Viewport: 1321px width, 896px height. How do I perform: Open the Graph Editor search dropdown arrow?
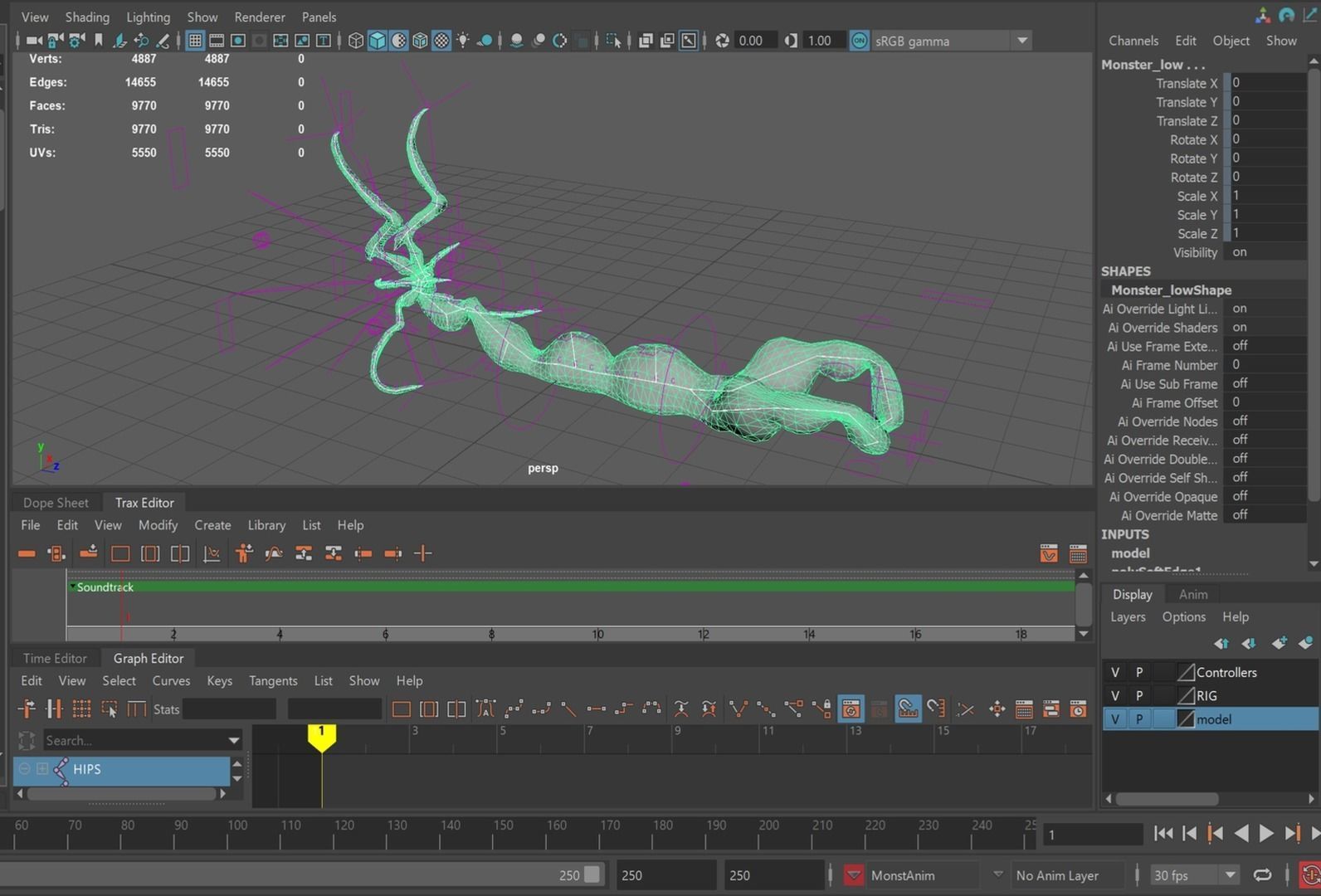point(233,740)
